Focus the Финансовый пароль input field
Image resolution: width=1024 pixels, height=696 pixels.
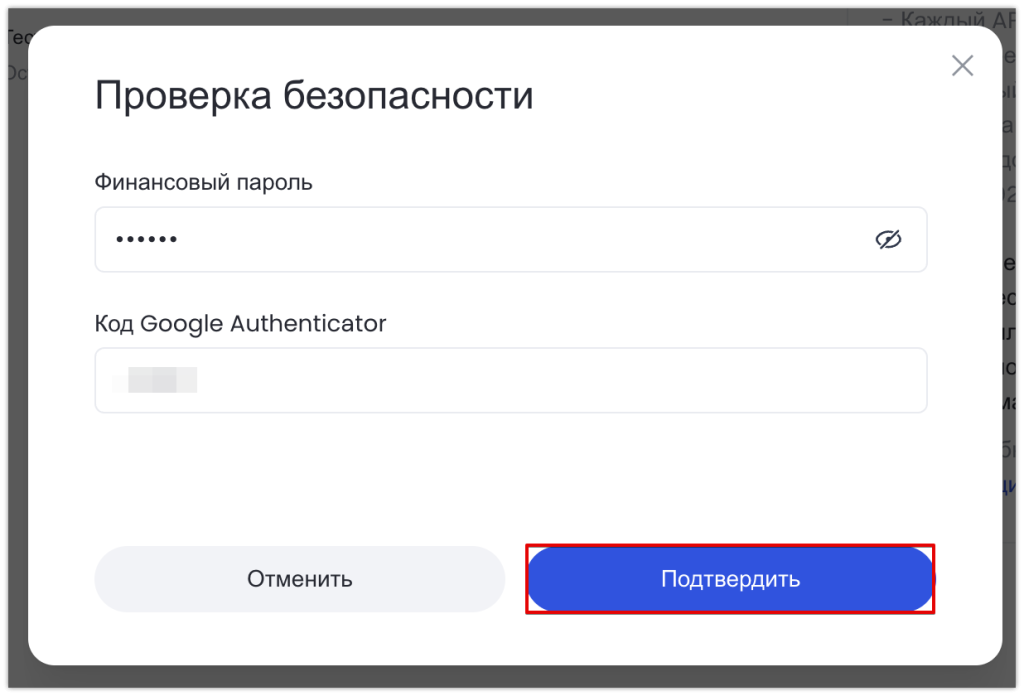(x=511, y=240)
